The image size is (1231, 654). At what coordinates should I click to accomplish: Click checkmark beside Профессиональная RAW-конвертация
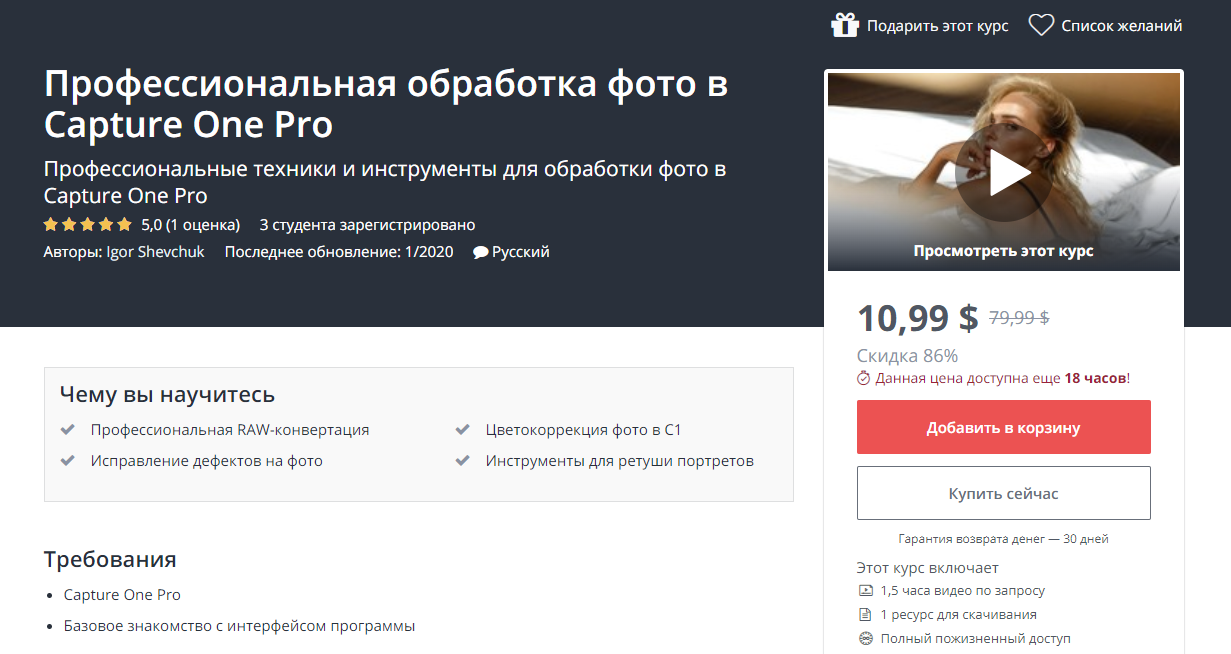[x=67, y=430]
